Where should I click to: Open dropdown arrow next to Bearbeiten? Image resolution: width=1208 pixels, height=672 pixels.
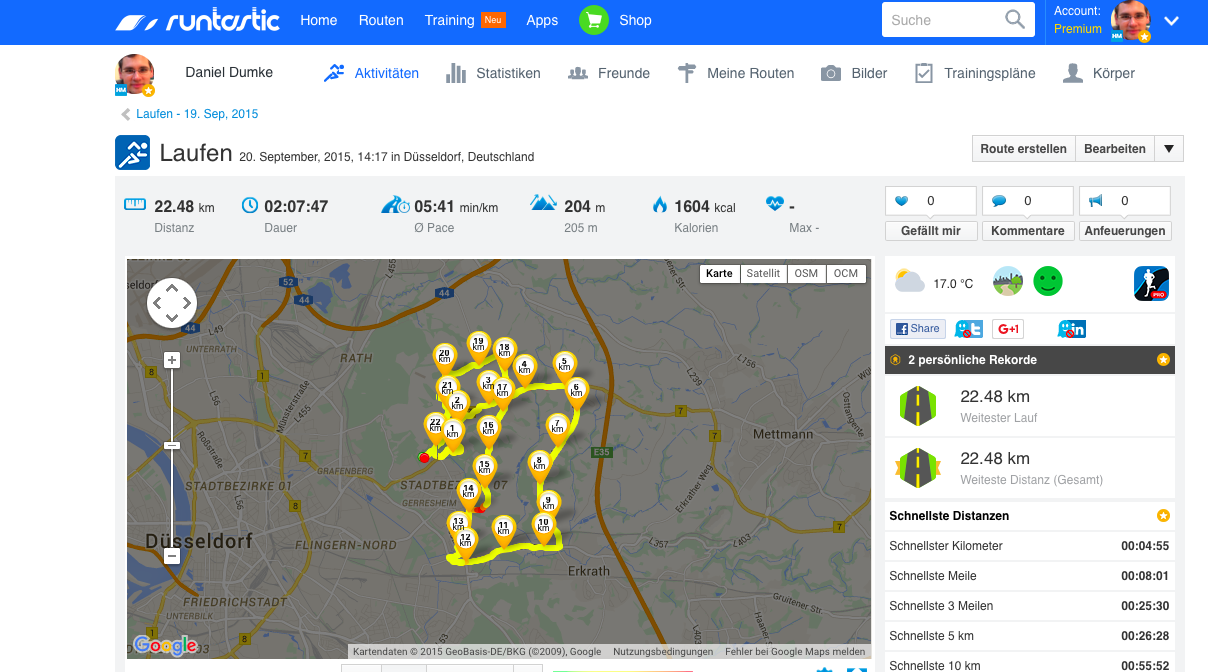pos(1169,149)
